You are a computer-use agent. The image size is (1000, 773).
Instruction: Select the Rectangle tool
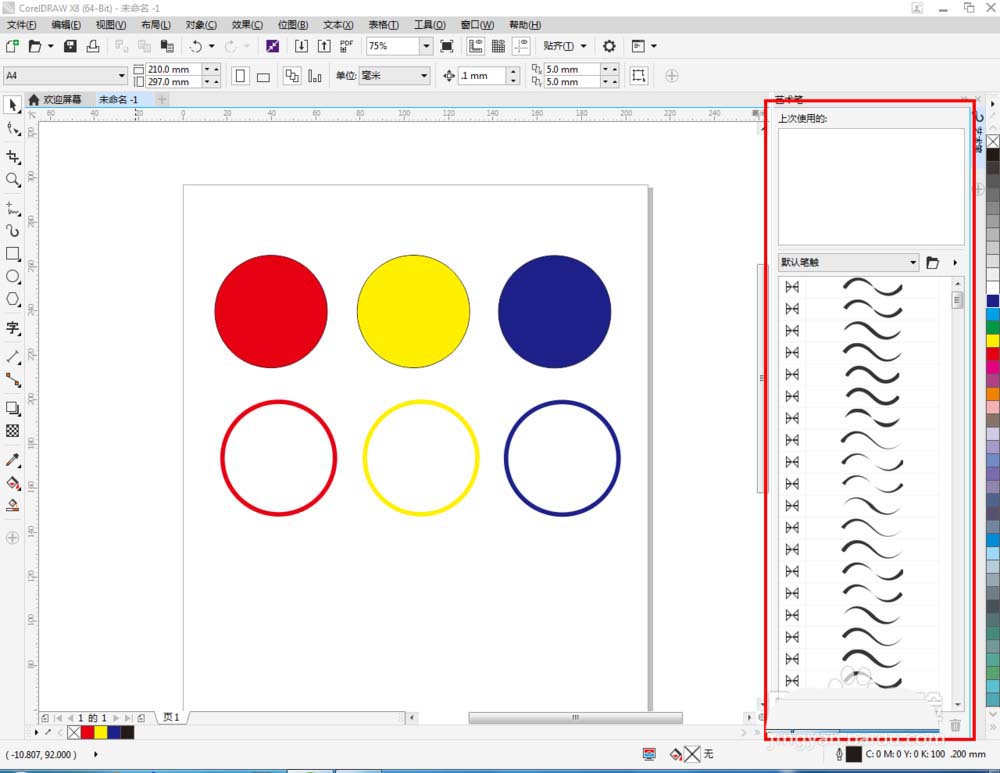(13, 253)
